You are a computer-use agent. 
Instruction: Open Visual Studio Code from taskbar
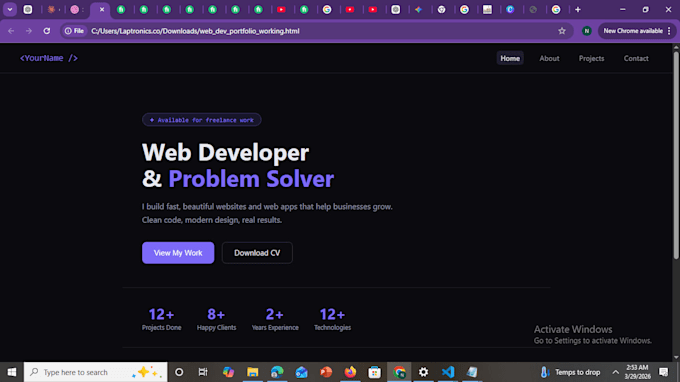(448, 372)
